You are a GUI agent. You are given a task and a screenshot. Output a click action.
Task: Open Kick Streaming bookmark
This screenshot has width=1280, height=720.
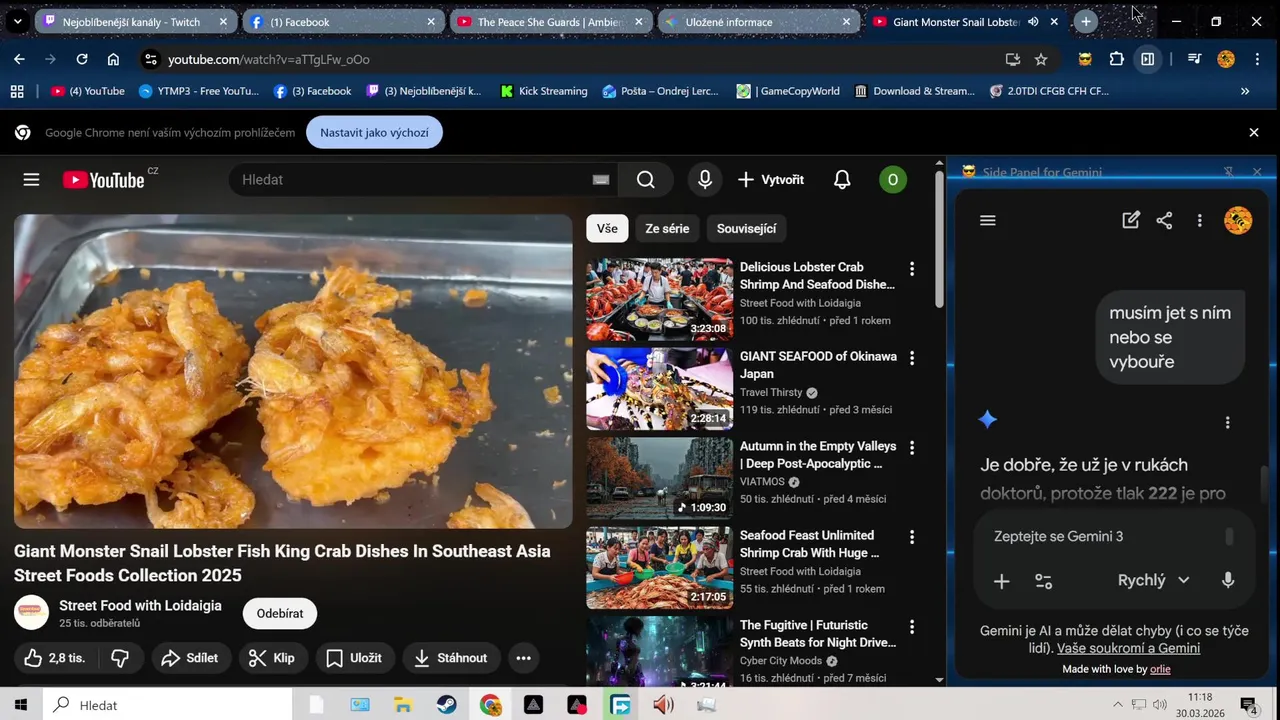544,91
